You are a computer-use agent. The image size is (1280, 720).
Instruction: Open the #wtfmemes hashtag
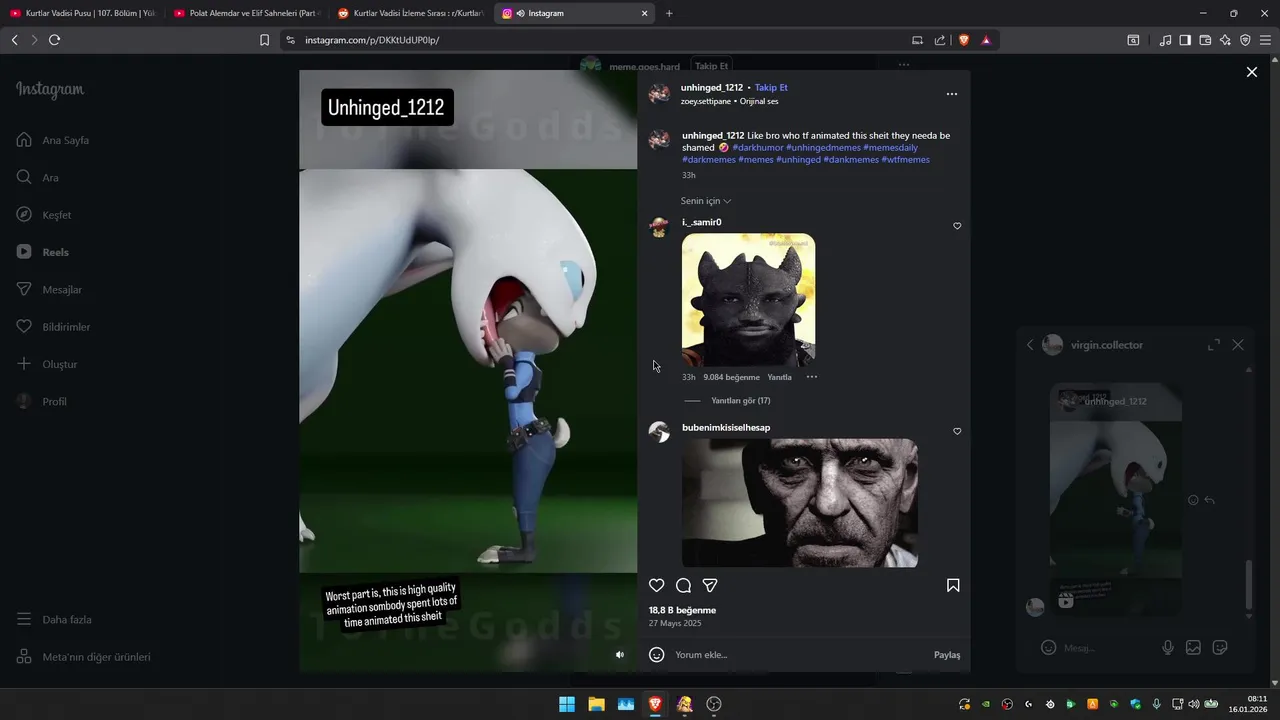(x=906, y=159)
